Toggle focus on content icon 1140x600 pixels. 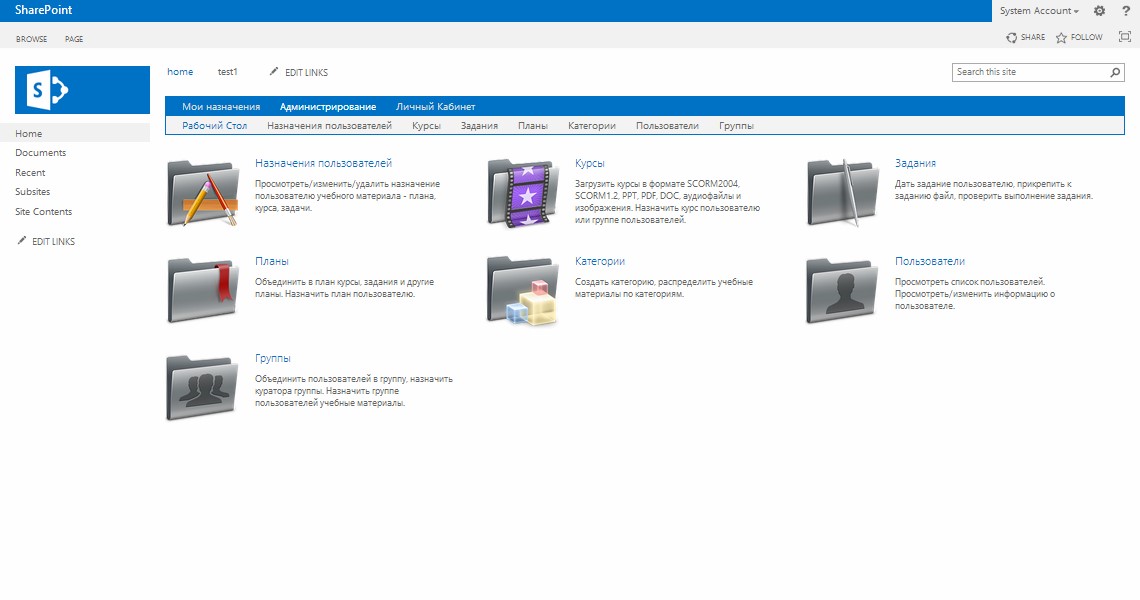point(1125,37)
